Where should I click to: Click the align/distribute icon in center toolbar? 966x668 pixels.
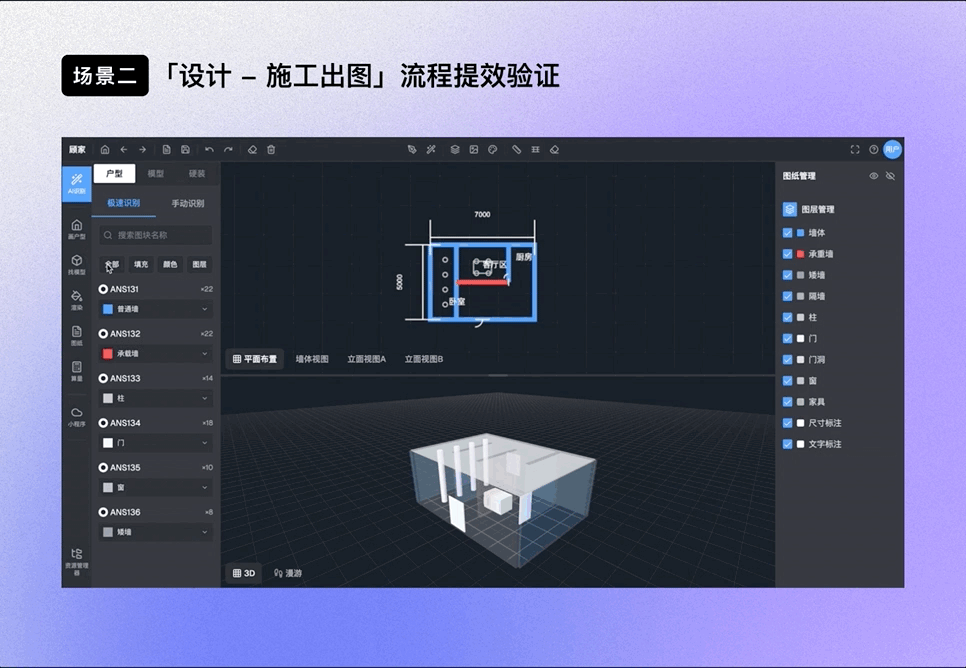tap(535, 150)
